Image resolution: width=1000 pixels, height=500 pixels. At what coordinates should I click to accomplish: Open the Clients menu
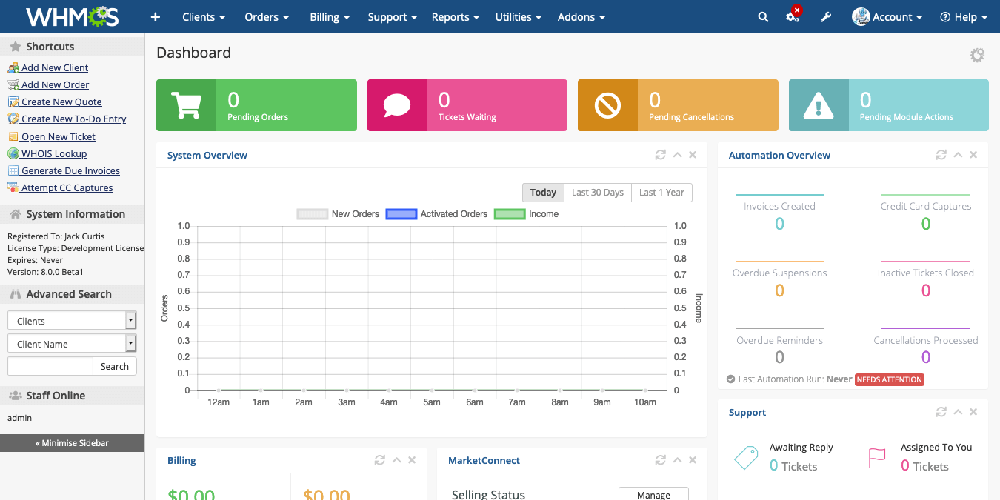click(x=203, y=17)
